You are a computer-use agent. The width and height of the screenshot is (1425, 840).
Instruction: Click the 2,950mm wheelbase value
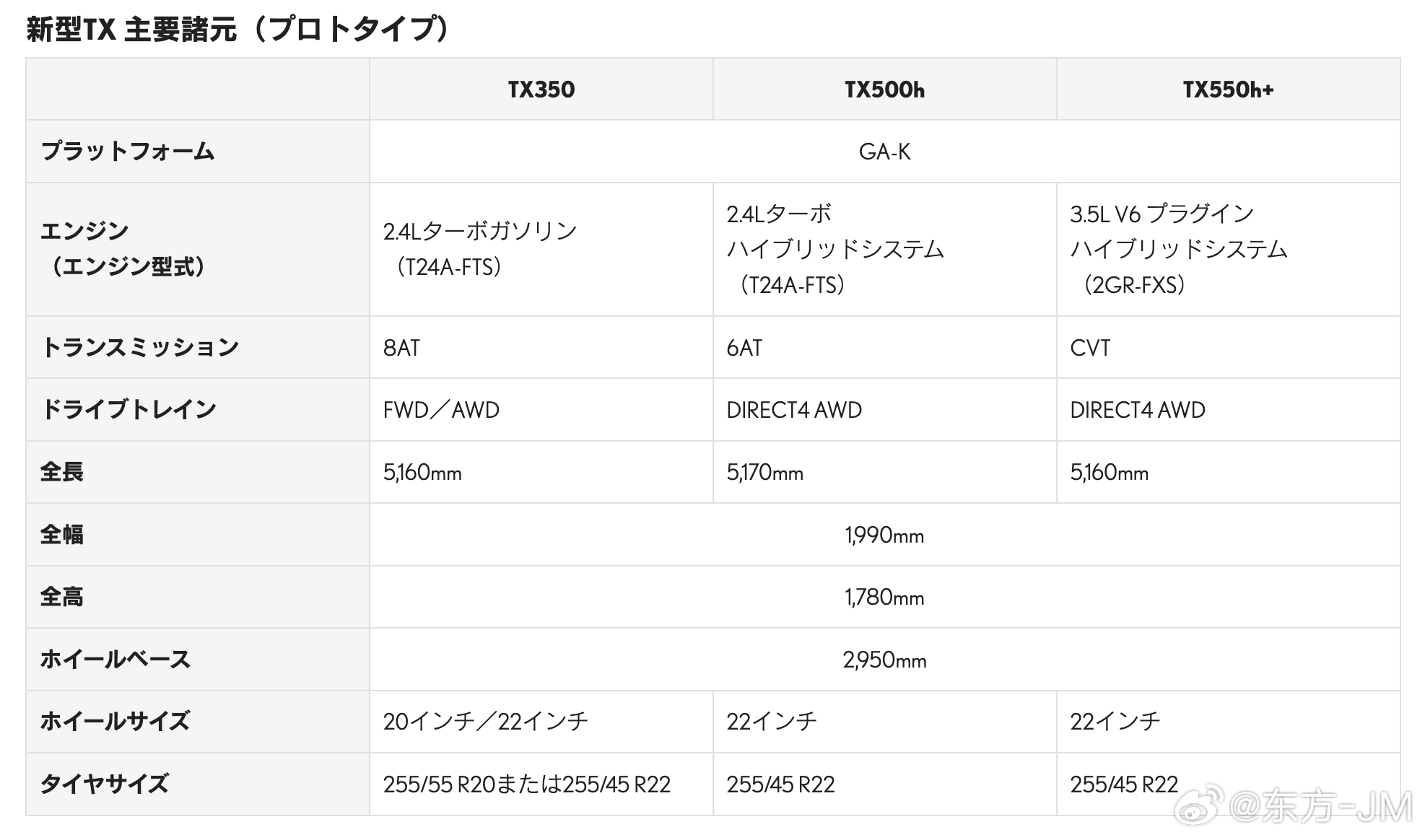(884, 660)
